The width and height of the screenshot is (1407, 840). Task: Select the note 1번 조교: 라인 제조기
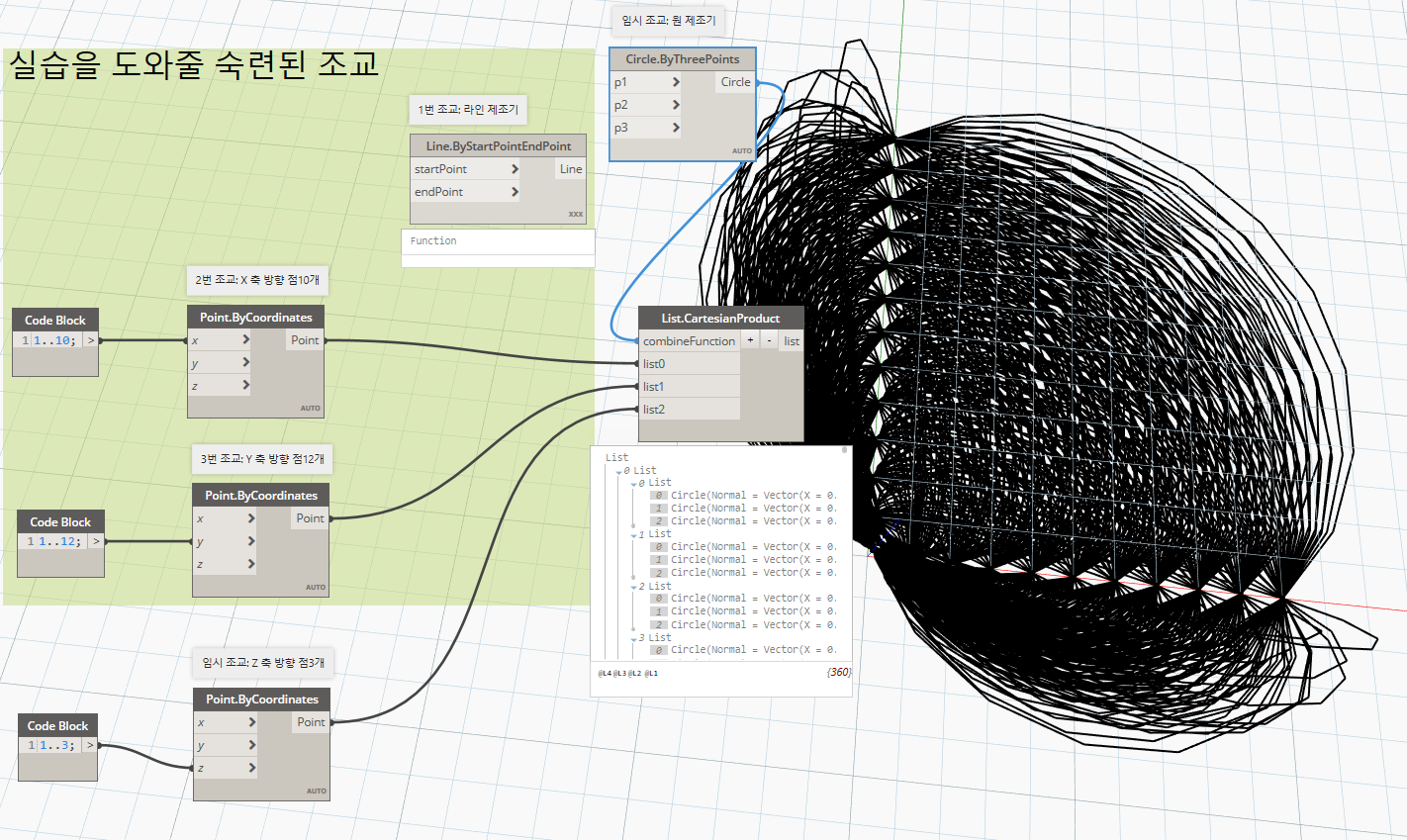coord(468,109)
